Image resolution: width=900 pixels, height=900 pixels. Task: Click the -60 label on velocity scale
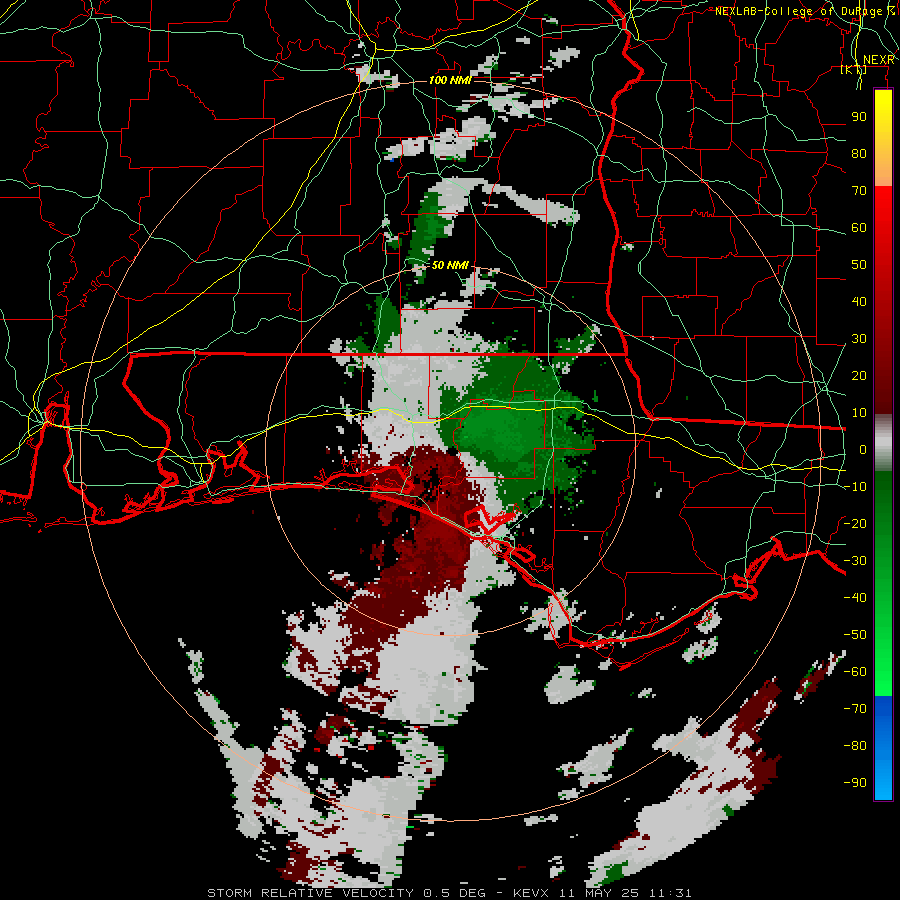click(855, 672)
